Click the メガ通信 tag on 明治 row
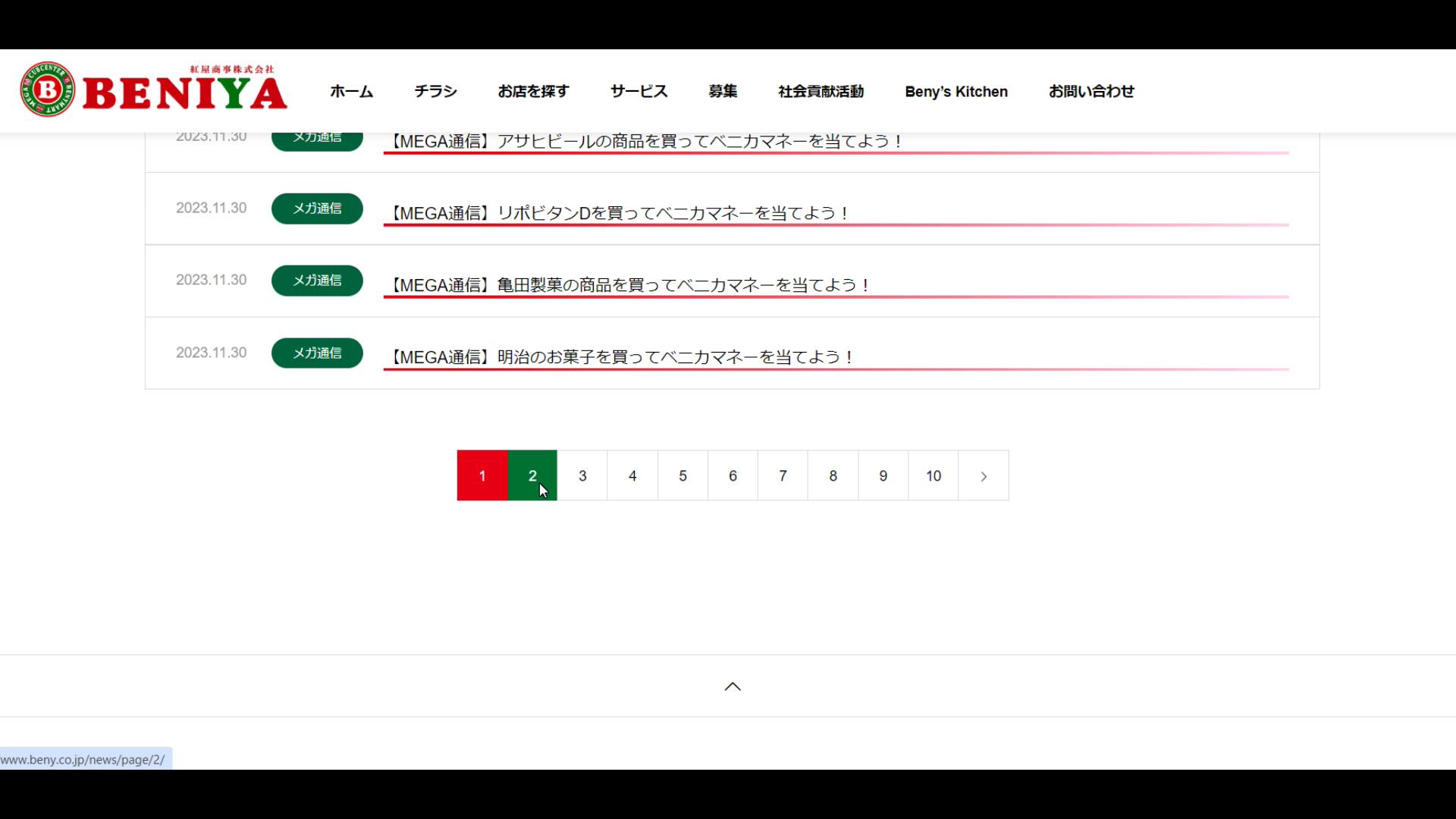The width and height of the screenshot is (1456, 819). (x=317, y=353)
